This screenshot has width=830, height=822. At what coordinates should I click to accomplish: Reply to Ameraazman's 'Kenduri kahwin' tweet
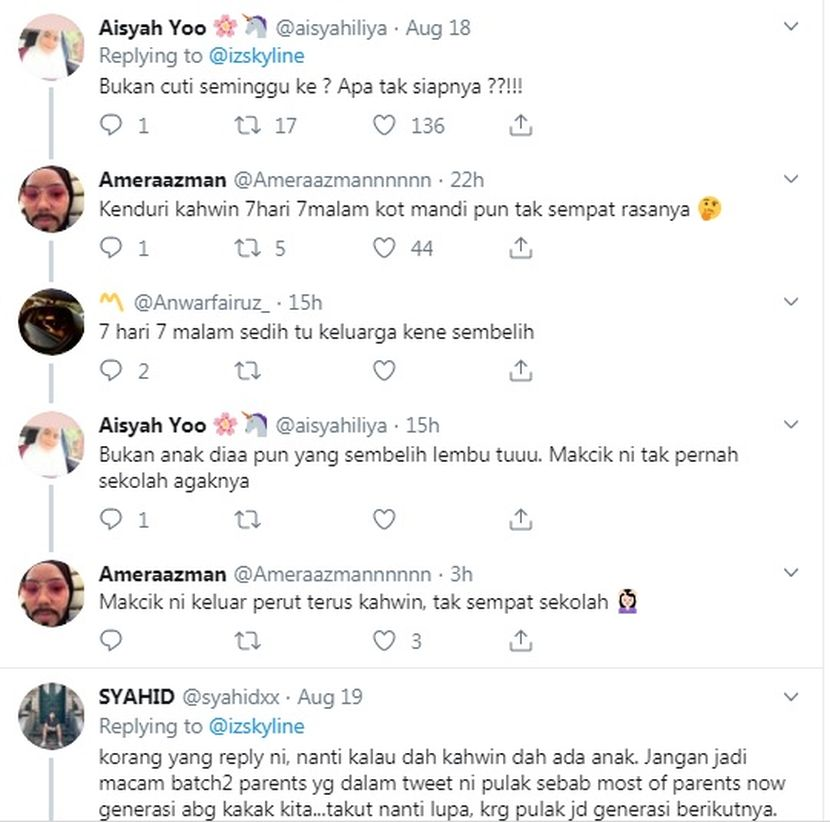pos(111,248)
